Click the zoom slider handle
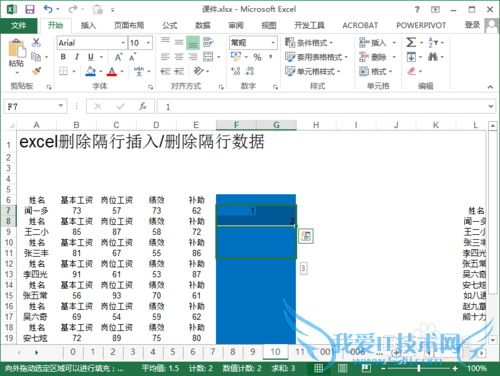Screen dimensions: 500x376 click(x=419, y=368)
